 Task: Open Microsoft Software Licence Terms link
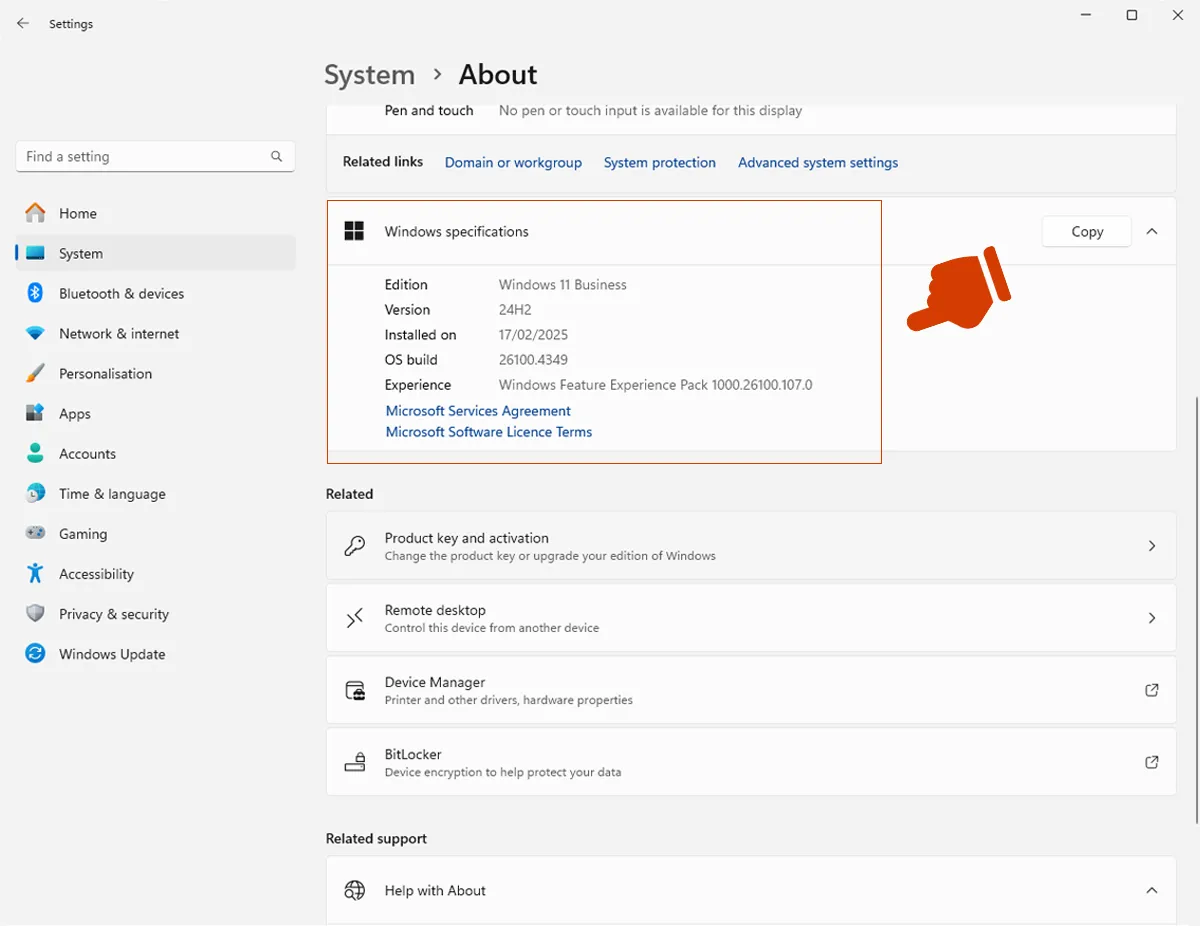(489, 432)
